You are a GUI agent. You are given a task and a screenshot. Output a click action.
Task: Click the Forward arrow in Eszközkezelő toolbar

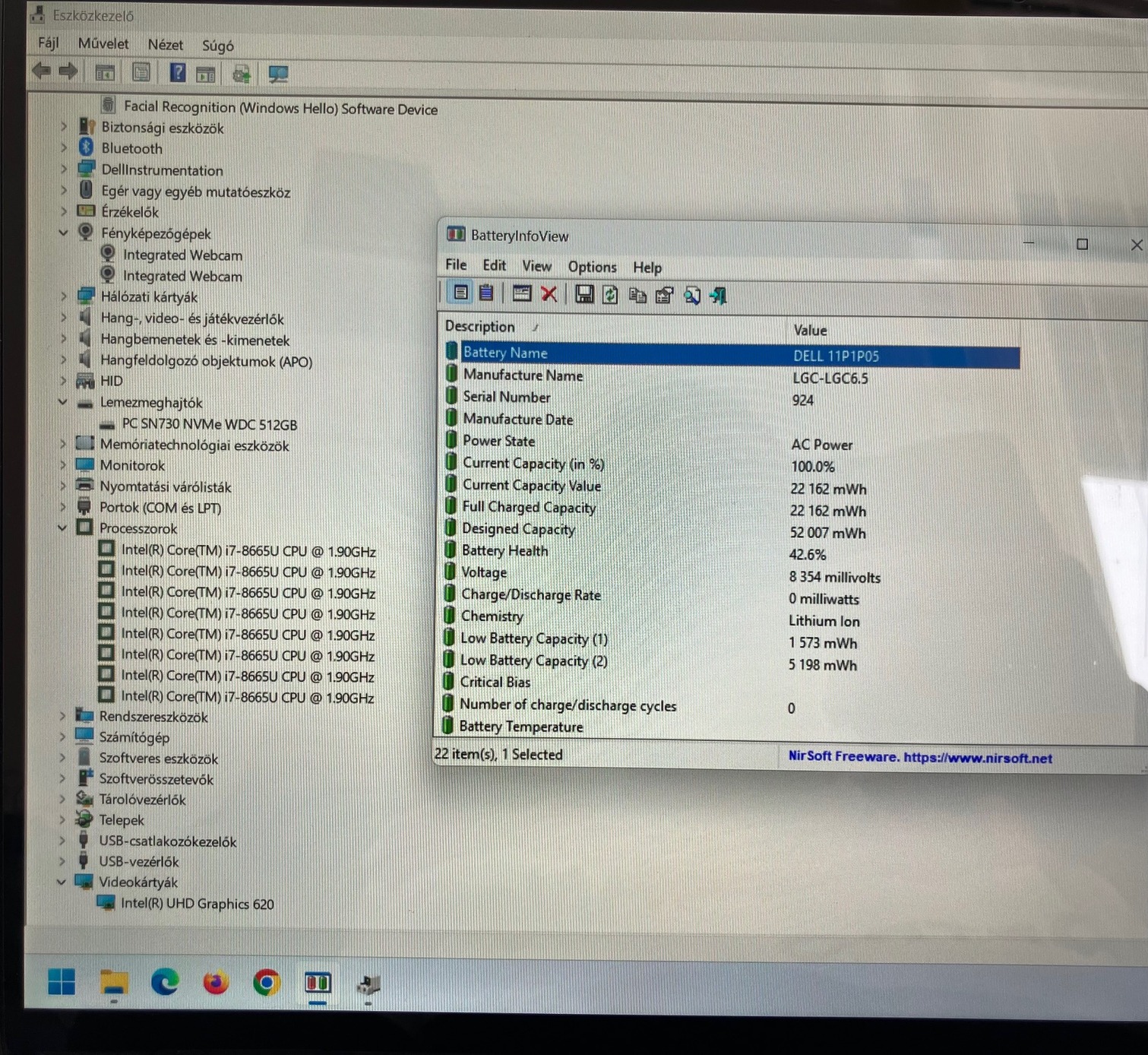tap(68, 71)
